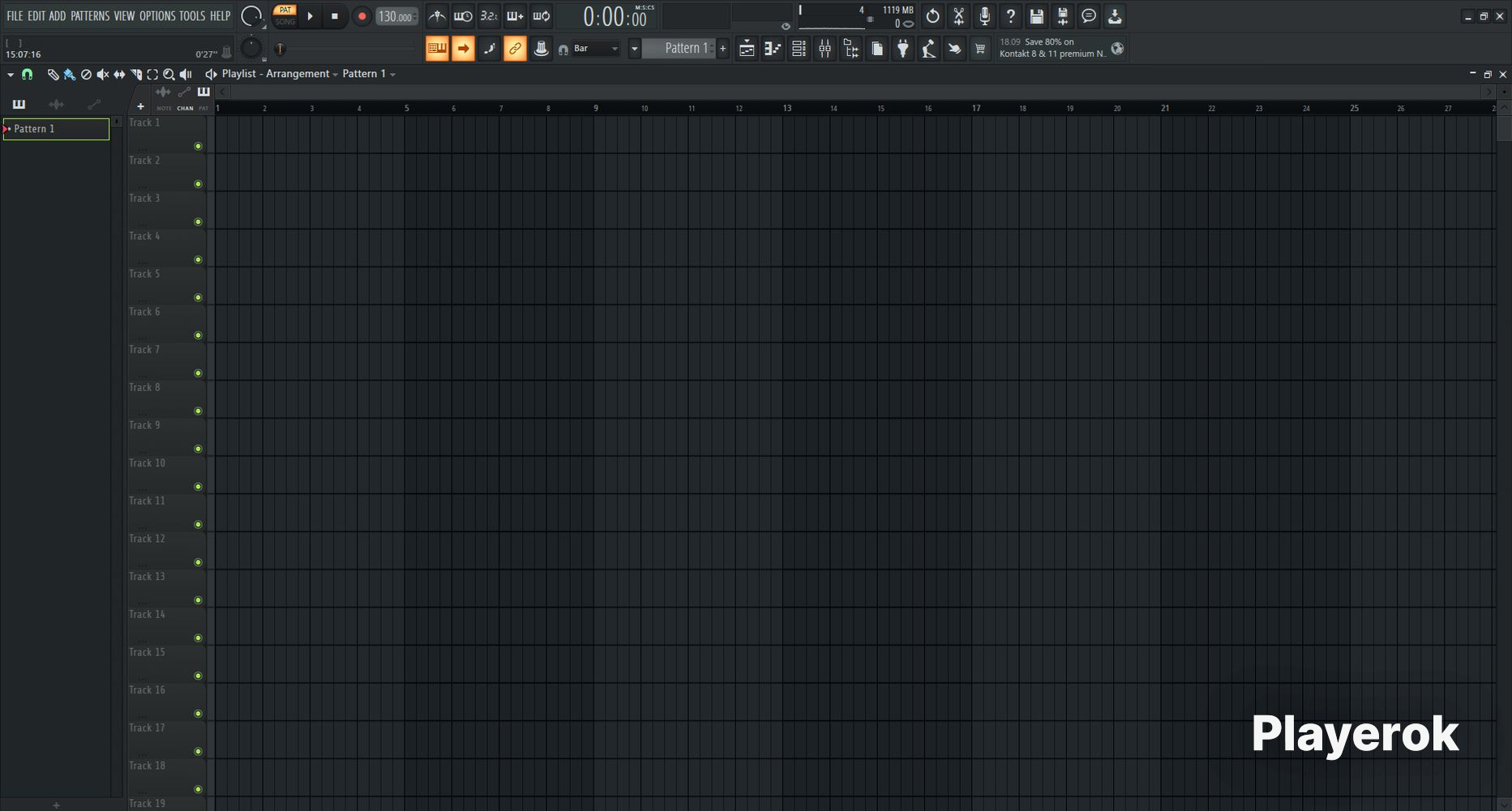Image resolution: width=1512 pixels, height=811 pixels.
Task: Toggle the green mute light on Track 10
Action: (198, 487)
